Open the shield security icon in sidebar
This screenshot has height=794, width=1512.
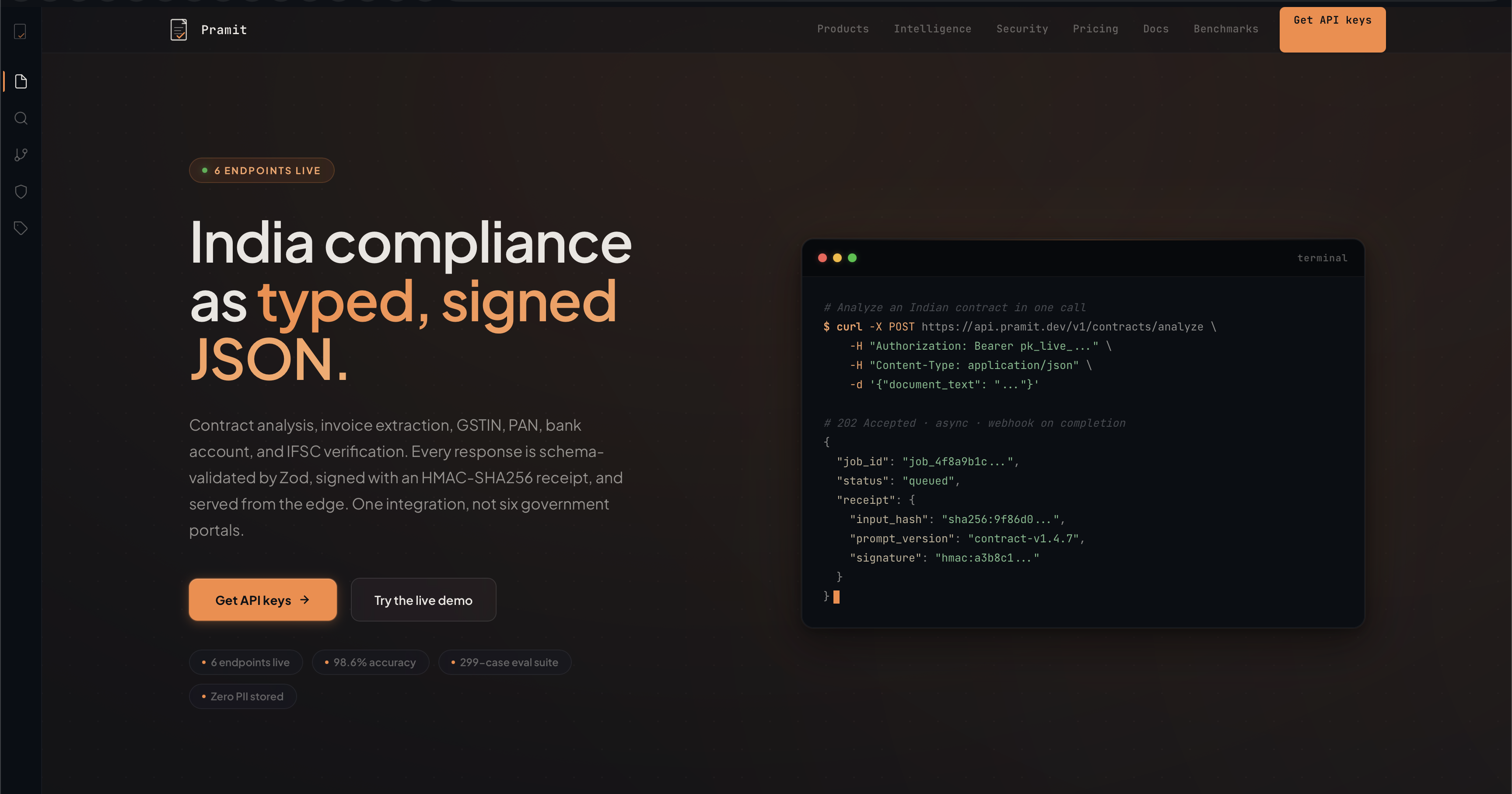[21, 191]
